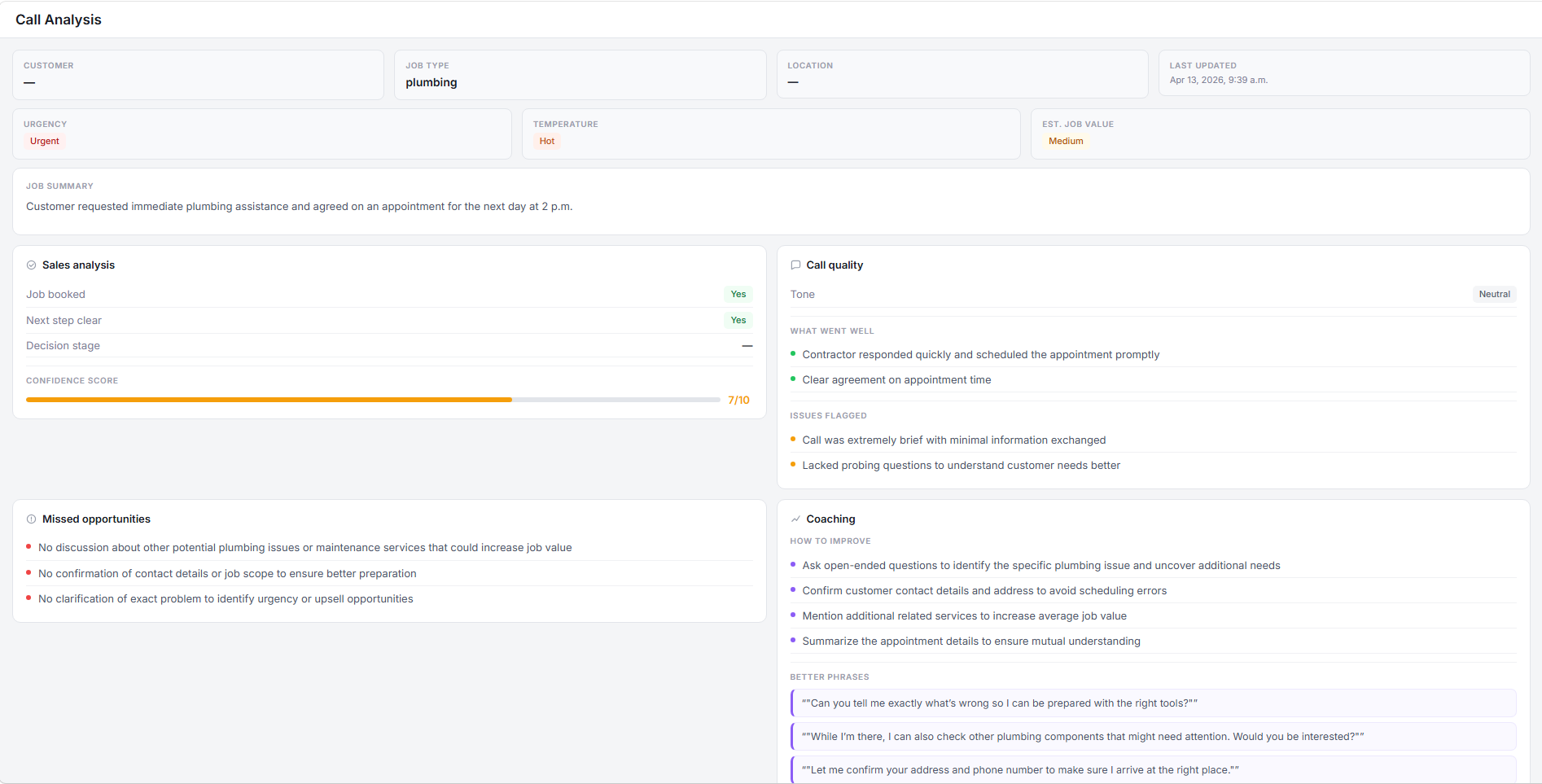Click the Medium job value badge

click(1066, 142)
